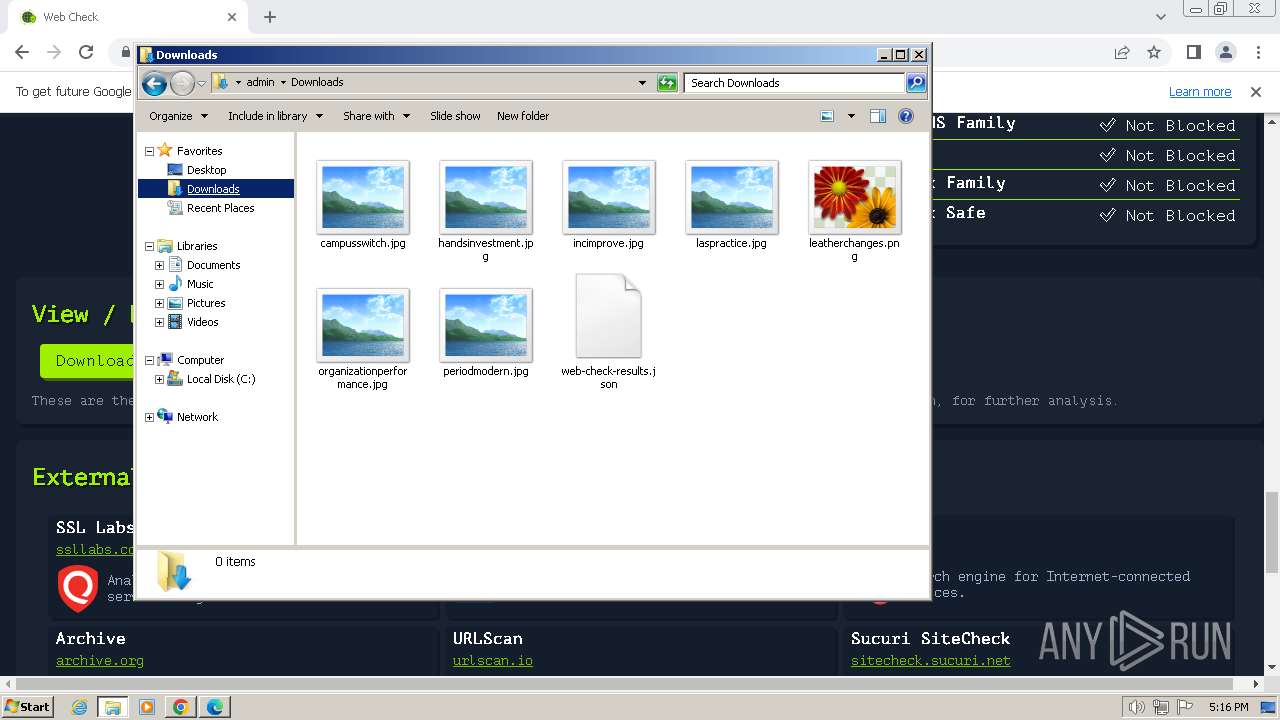
Task: Collapse the Favorites tree group
Action: tap(150, 151)
